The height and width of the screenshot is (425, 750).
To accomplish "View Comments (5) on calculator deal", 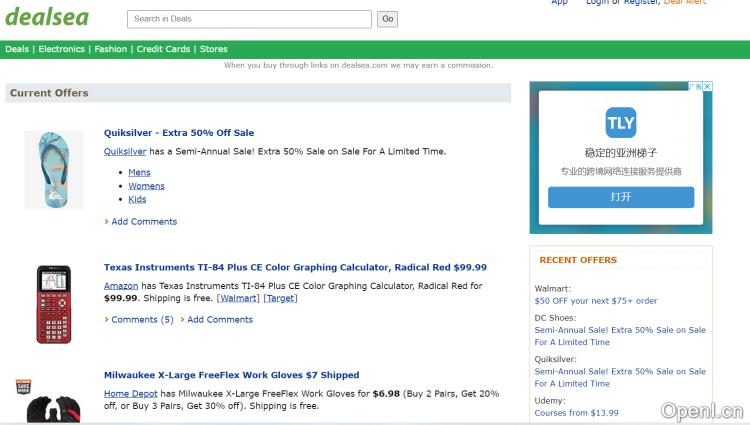I will 143,320.
